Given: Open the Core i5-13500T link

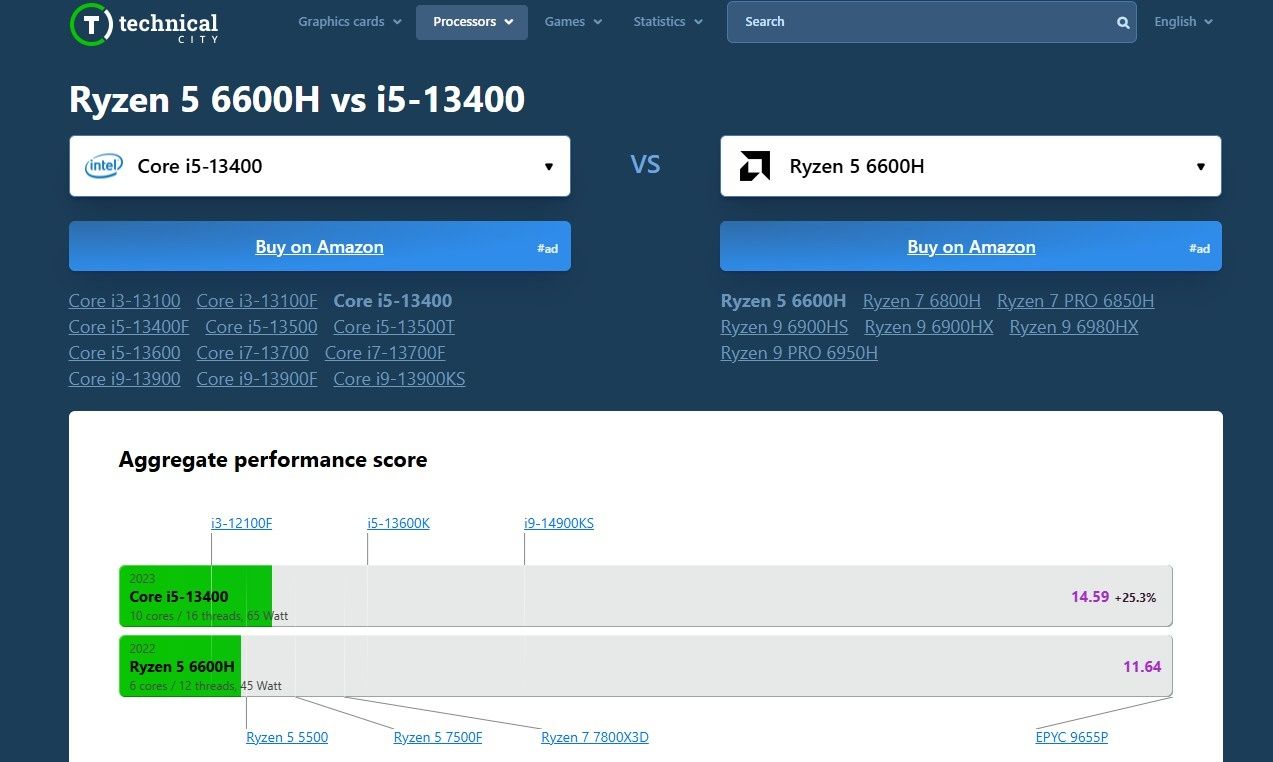Looking at the screenshot, I should [394, 327].
